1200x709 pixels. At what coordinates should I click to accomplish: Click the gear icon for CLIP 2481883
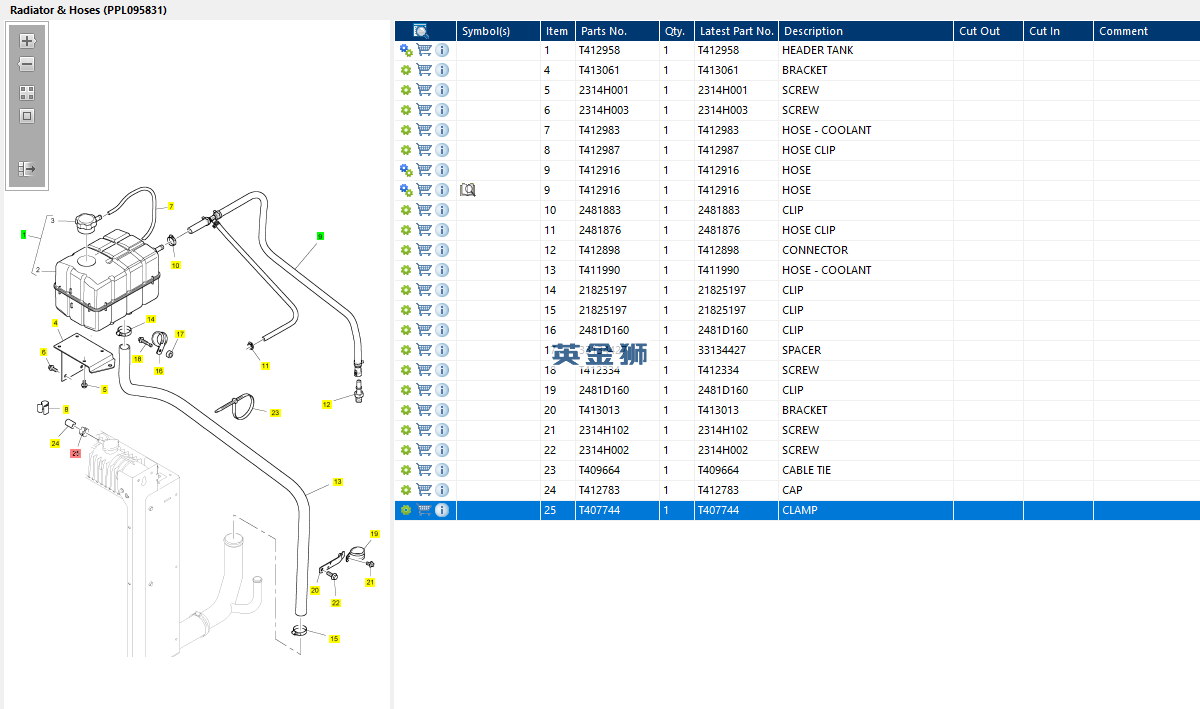[406, 210]
